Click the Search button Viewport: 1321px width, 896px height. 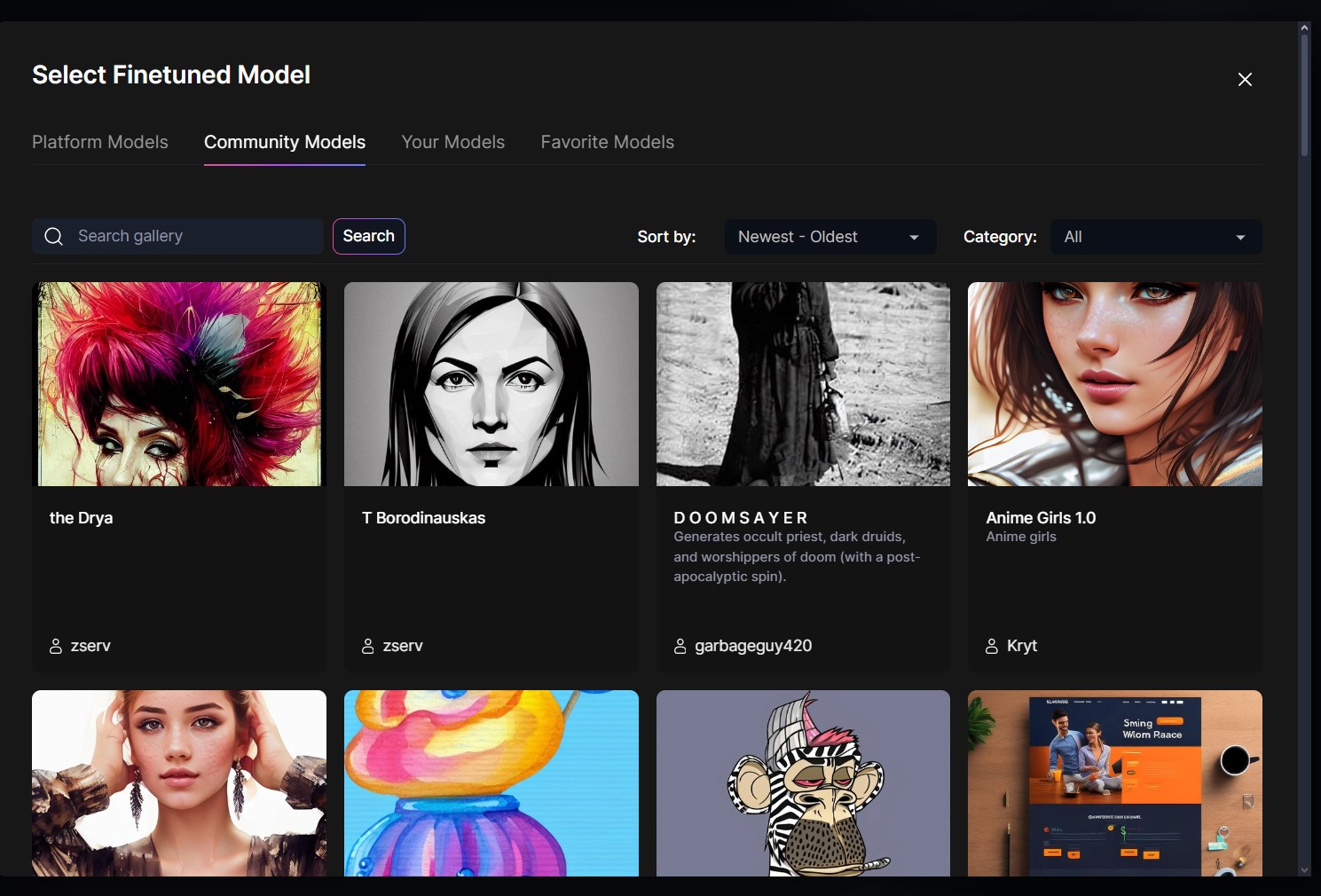click(x=369, y=236)
